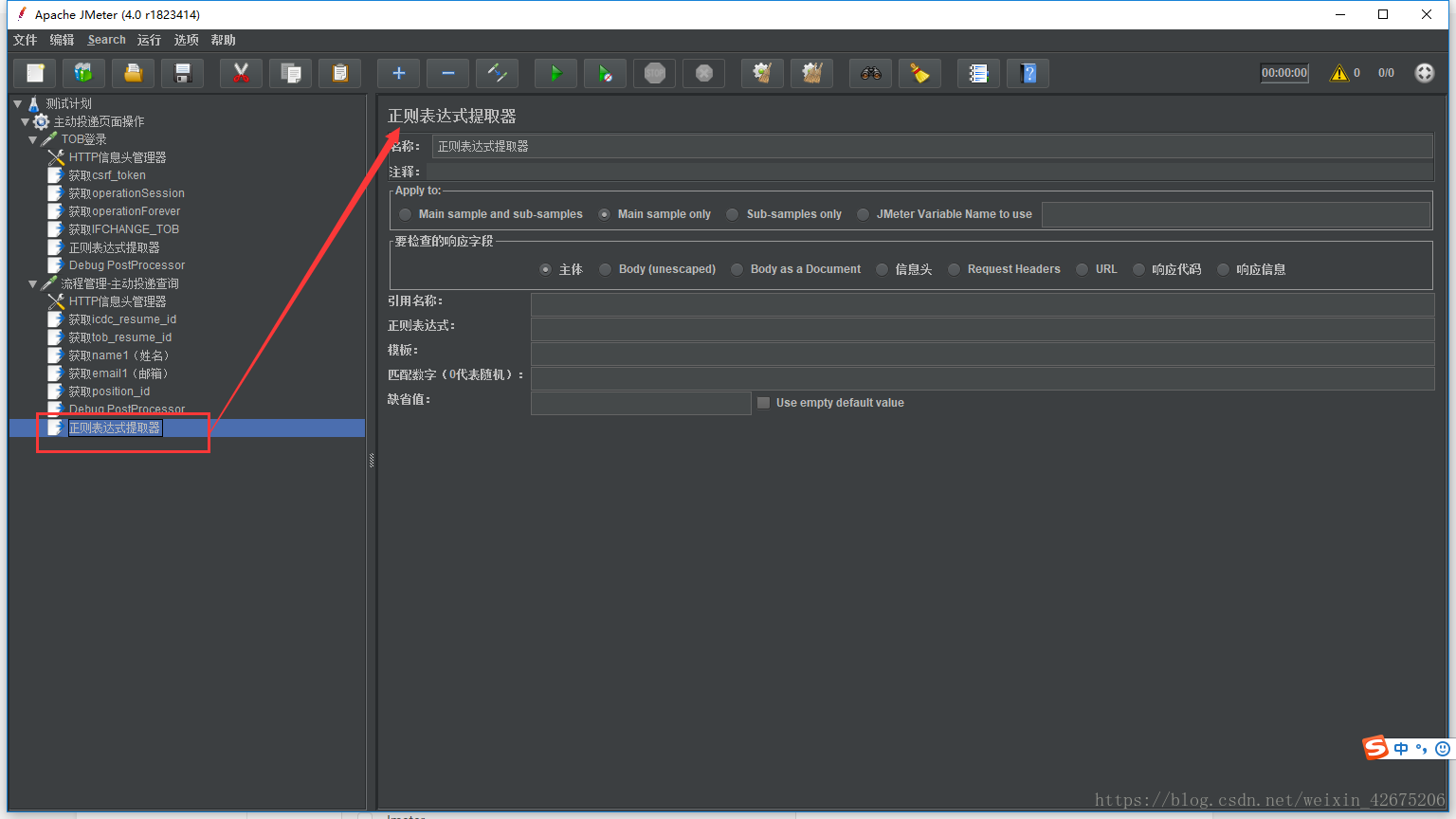Open the 文件 menu
Screen dimensions: 1456x819
25,40
